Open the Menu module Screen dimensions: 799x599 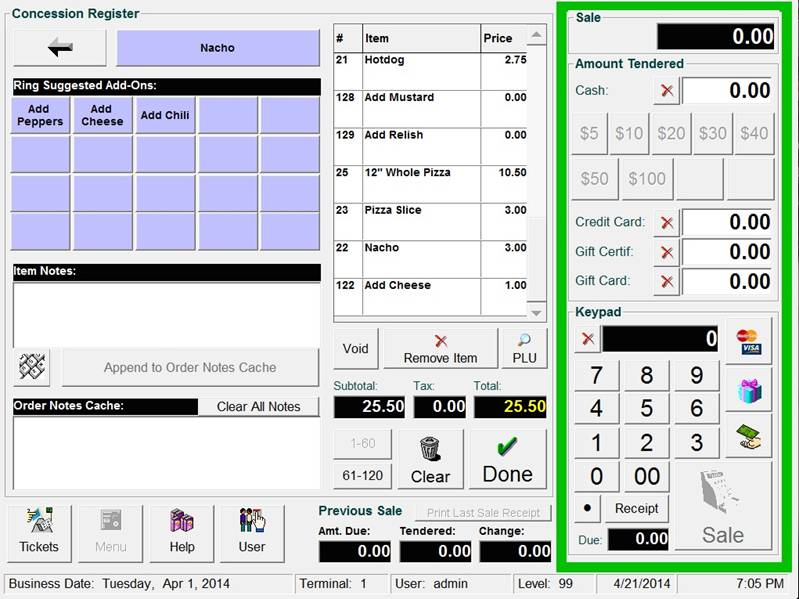coord(111,533)
